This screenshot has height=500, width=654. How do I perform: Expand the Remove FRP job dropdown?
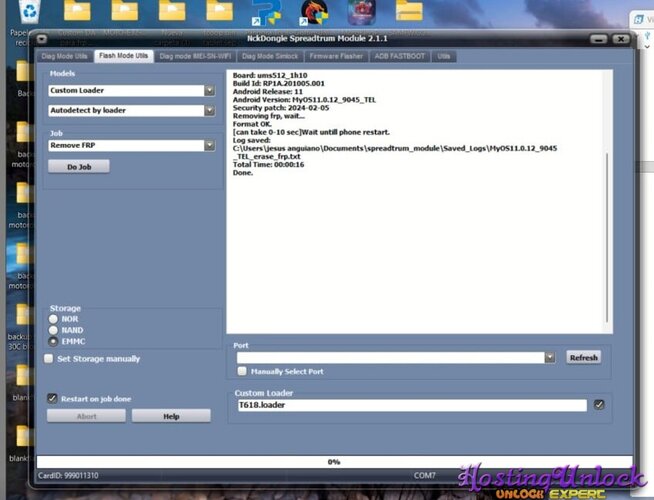tap(209, 146)
